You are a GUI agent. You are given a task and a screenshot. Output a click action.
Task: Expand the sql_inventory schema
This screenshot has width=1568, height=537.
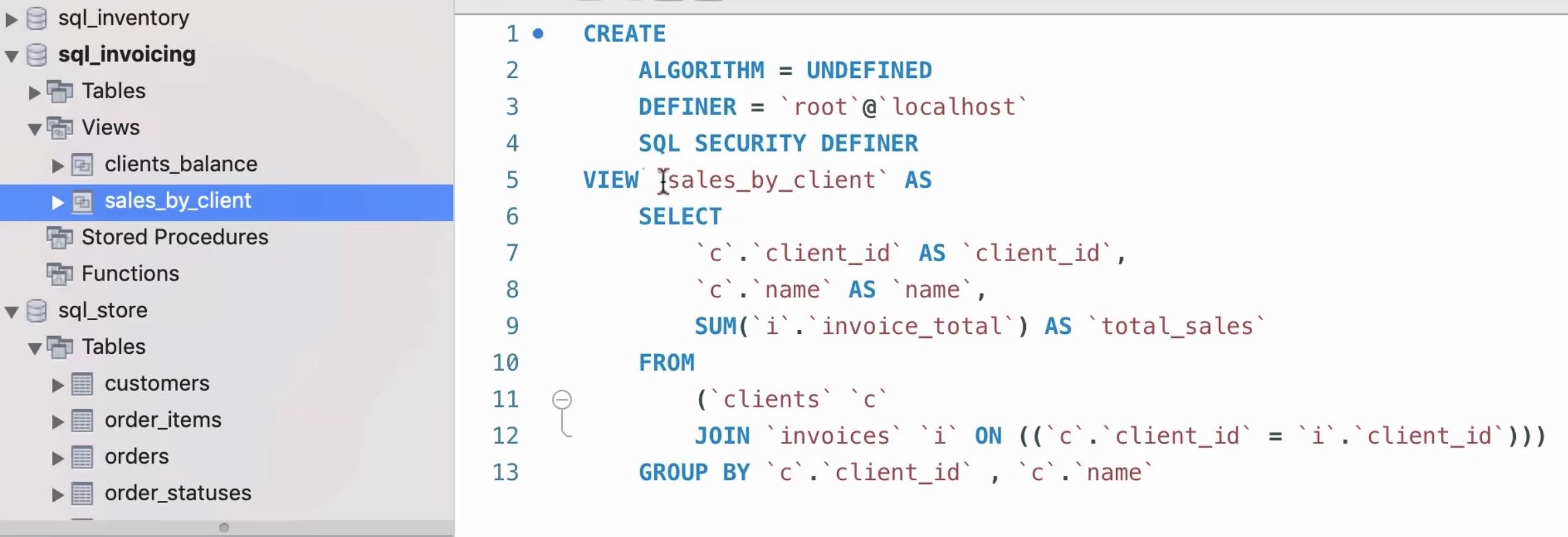(x=11, y=19)
